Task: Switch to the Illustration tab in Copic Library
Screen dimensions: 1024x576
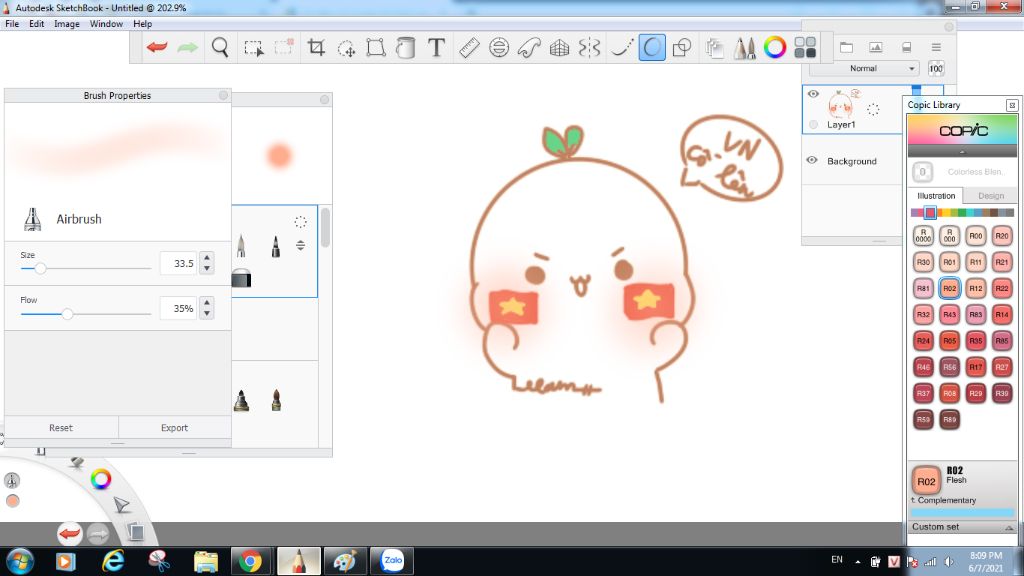Action: coord(936,195)
